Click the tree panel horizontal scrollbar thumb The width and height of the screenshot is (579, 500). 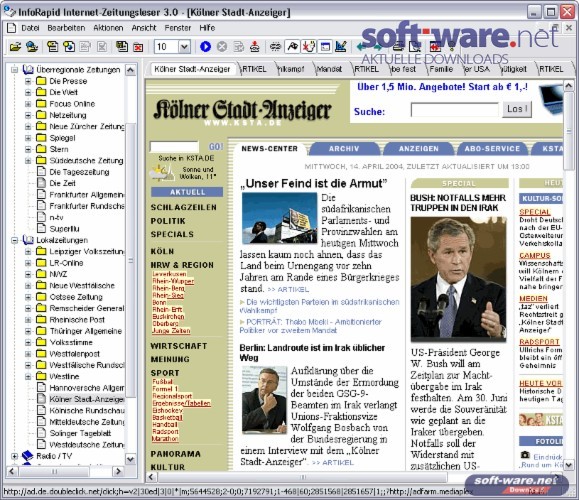click(55, 472)
